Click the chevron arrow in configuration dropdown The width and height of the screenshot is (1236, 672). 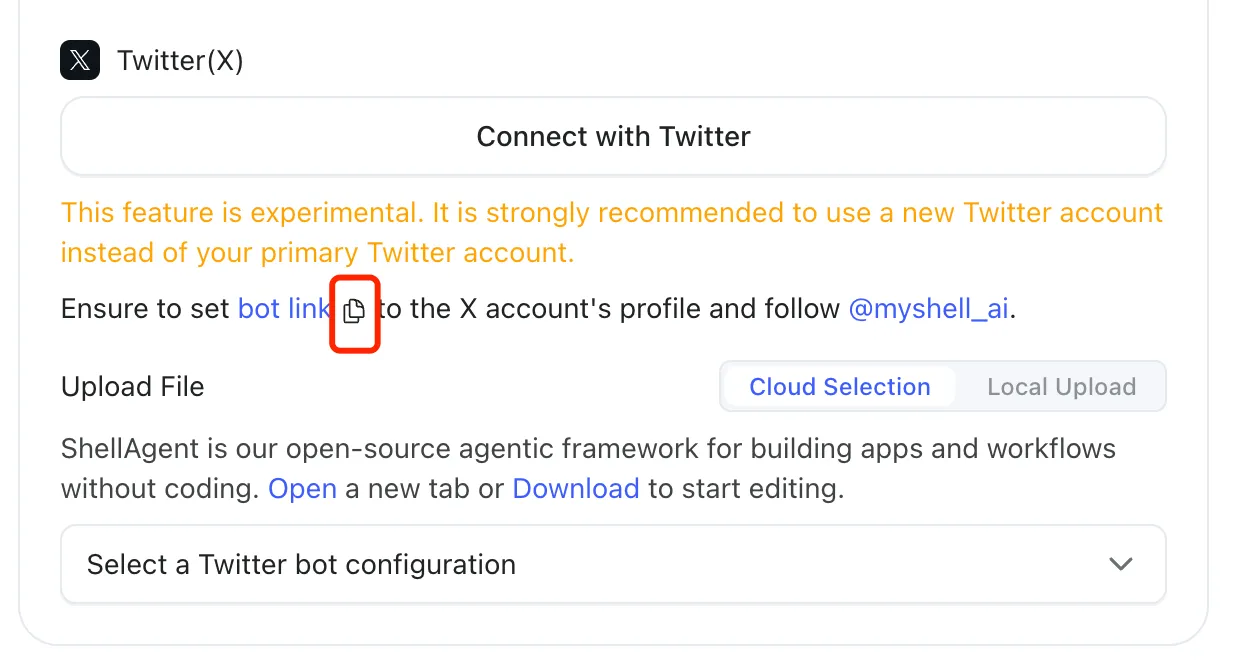coord(1121,565)
